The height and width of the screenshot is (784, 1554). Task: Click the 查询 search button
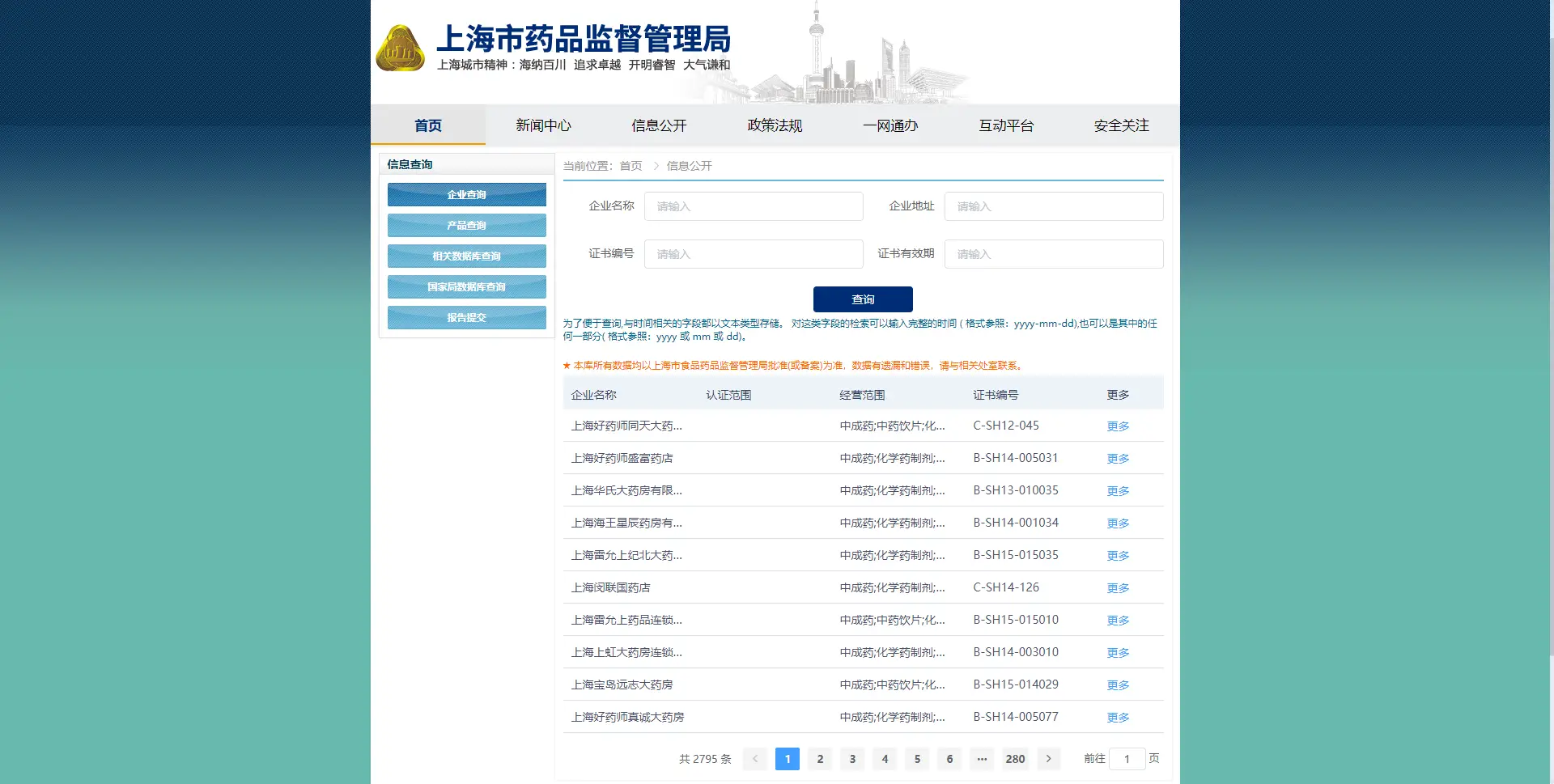tap(863, 299)
